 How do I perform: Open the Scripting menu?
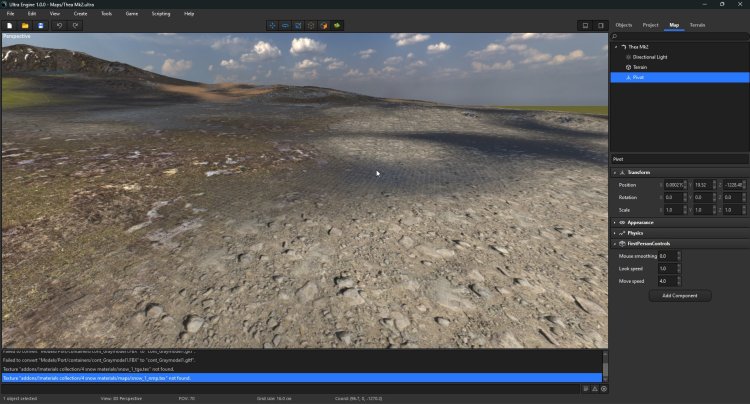click(160, 13)
